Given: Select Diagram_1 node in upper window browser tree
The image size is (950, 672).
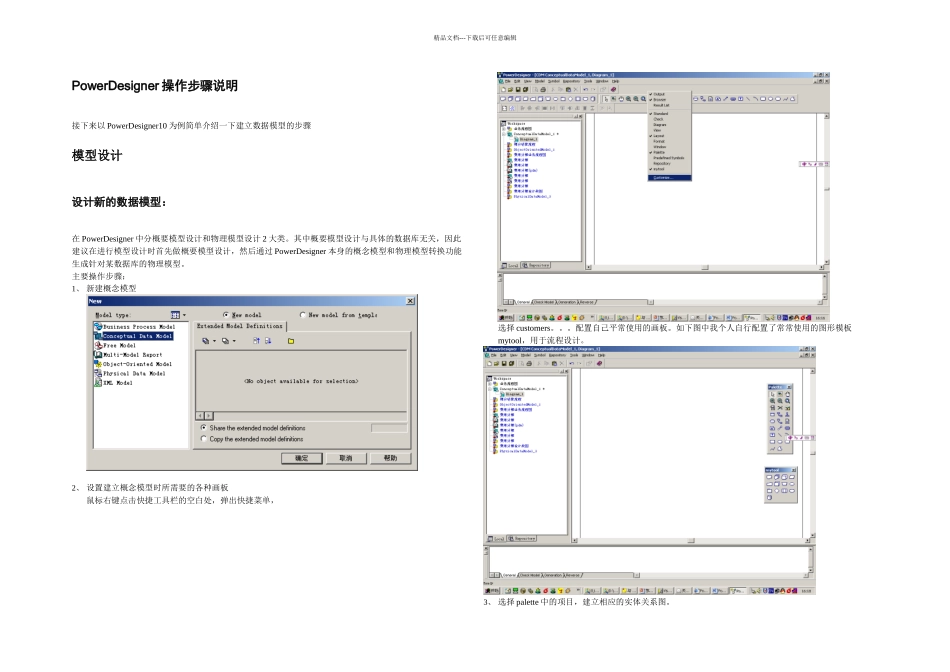Looking at the screenshot, I should 525,139.
